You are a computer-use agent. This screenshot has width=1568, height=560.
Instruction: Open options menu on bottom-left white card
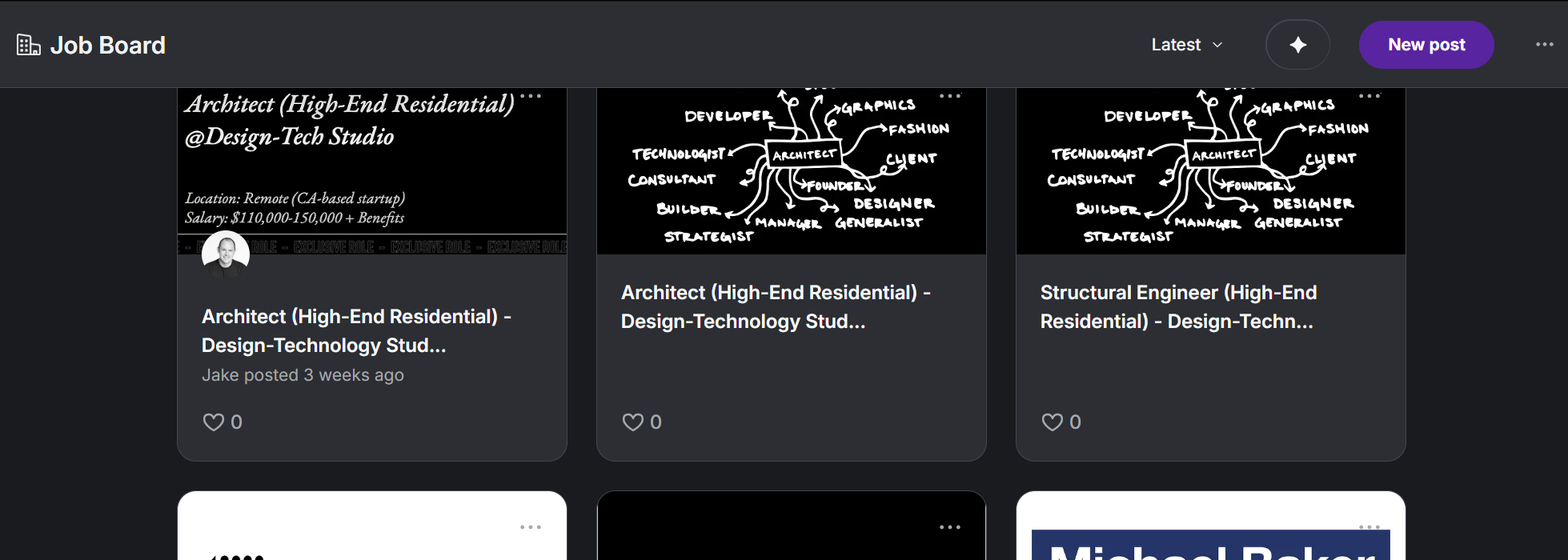(x=531, y=527)
